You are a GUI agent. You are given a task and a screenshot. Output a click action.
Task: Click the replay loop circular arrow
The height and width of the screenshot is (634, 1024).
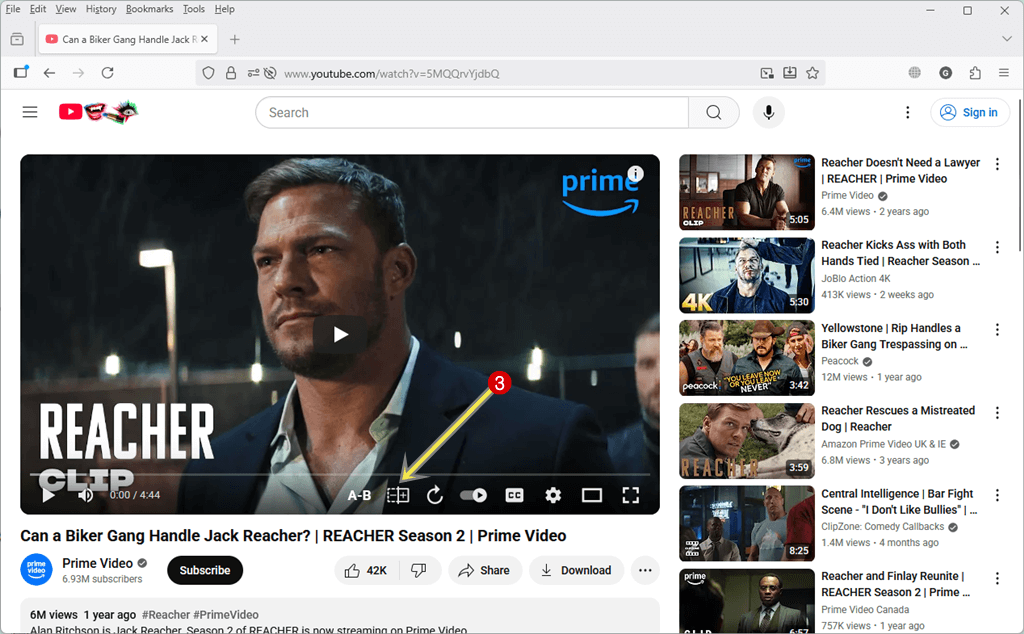[x=435, y=496]
